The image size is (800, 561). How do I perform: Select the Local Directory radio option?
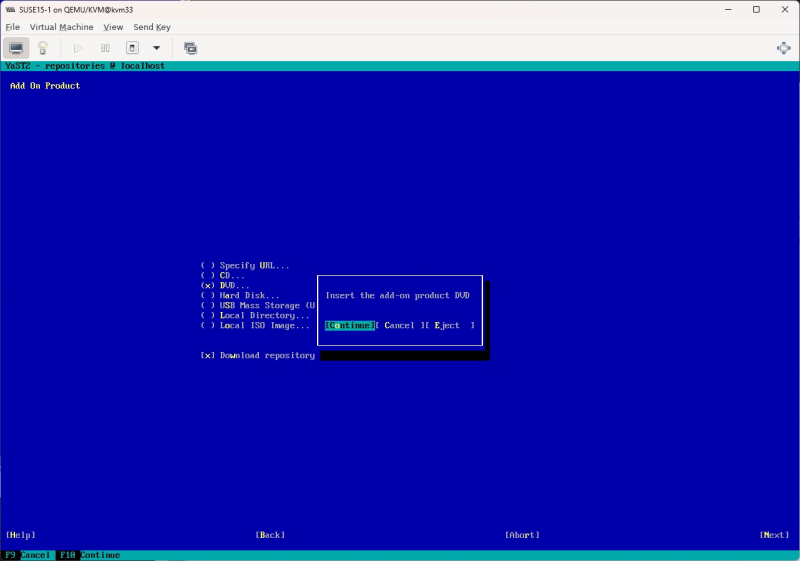255,315
